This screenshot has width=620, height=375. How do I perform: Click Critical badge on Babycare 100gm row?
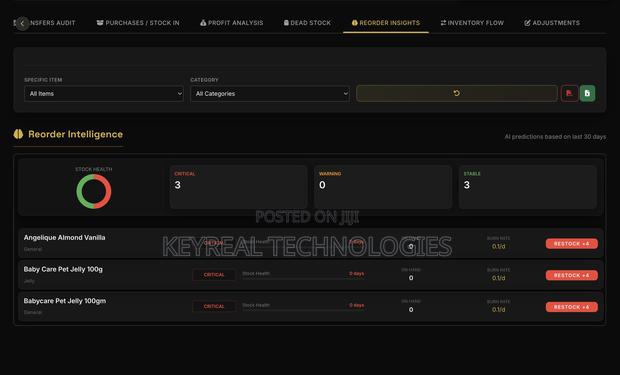214,307
